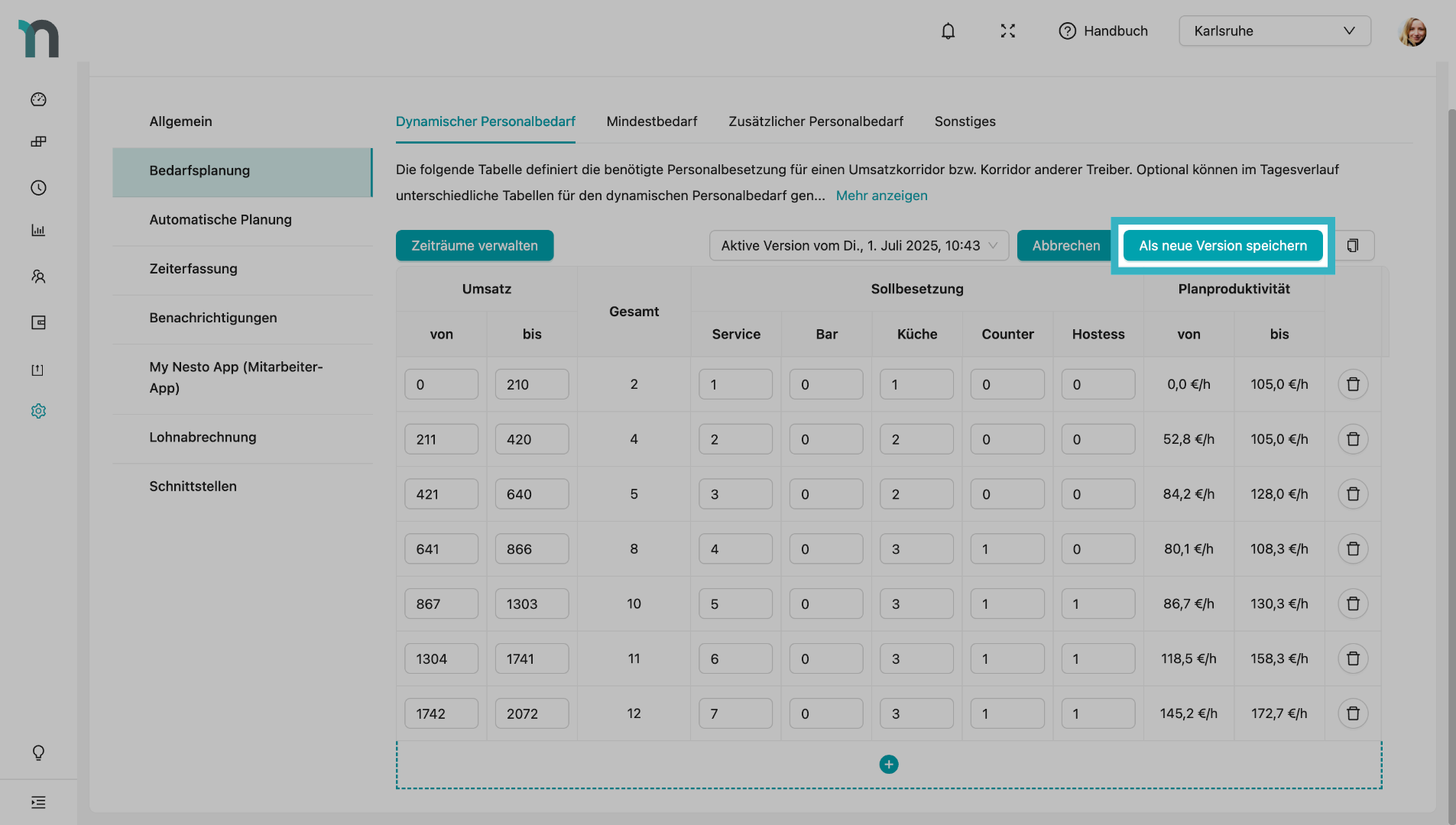Screen dimensions: 1456x825
Task: Open the employees icon in sidebar
Action: click(x=38, y=277)
